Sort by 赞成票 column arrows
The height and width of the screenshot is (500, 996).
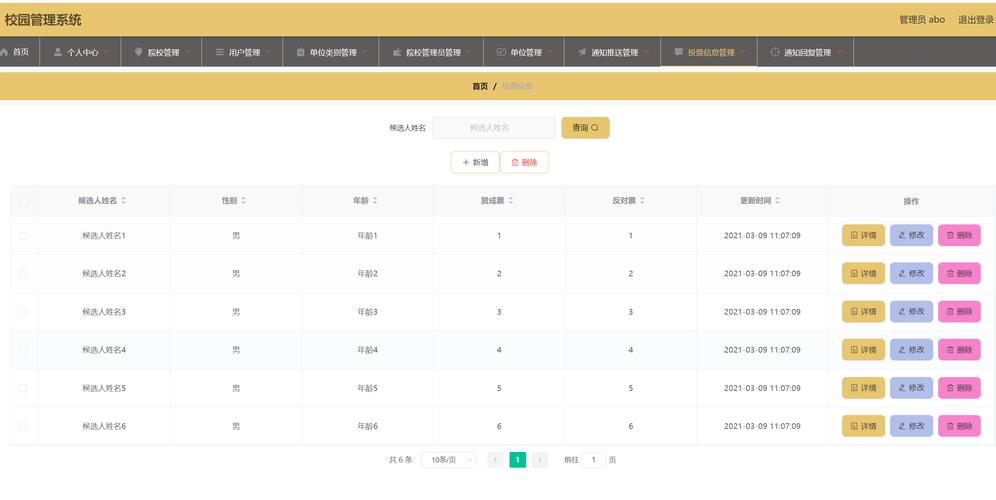click(511, 200)
